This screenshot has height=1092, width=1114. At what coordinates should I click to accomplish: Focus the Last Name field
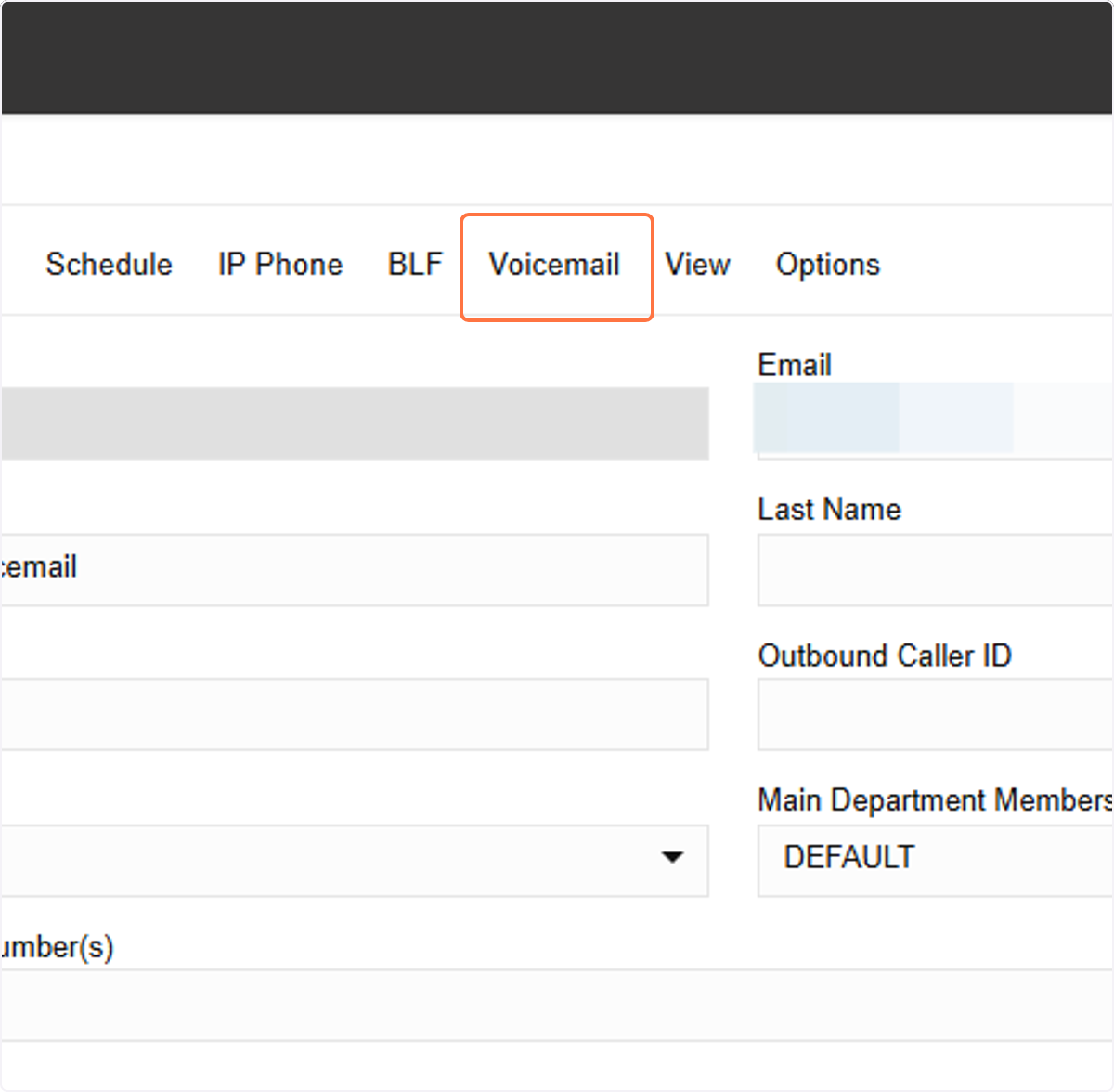pyautogui.click(x=935, y=570)
